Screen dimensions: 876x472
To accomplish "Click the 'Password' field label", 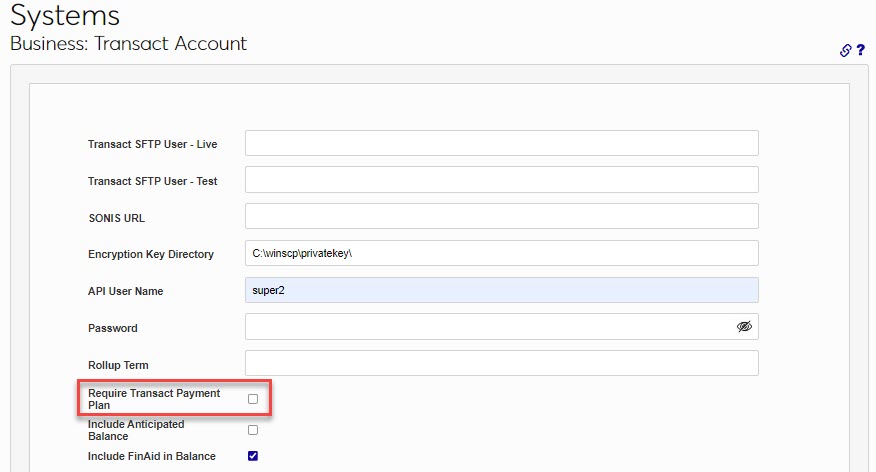I will (x=113, y=328).
